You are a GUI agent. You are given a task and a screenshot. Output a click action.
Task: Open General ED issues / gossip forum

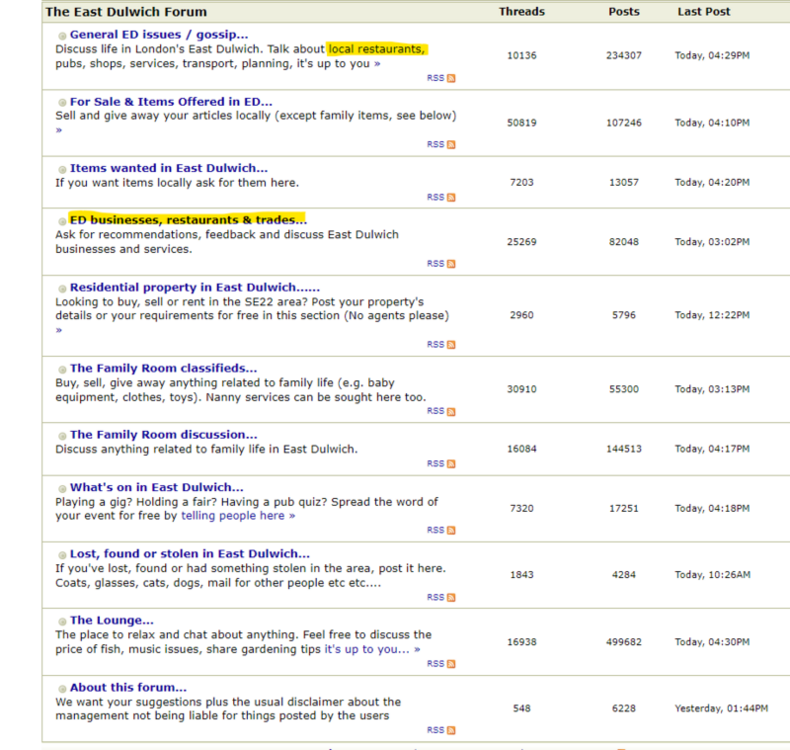[159, 35]
